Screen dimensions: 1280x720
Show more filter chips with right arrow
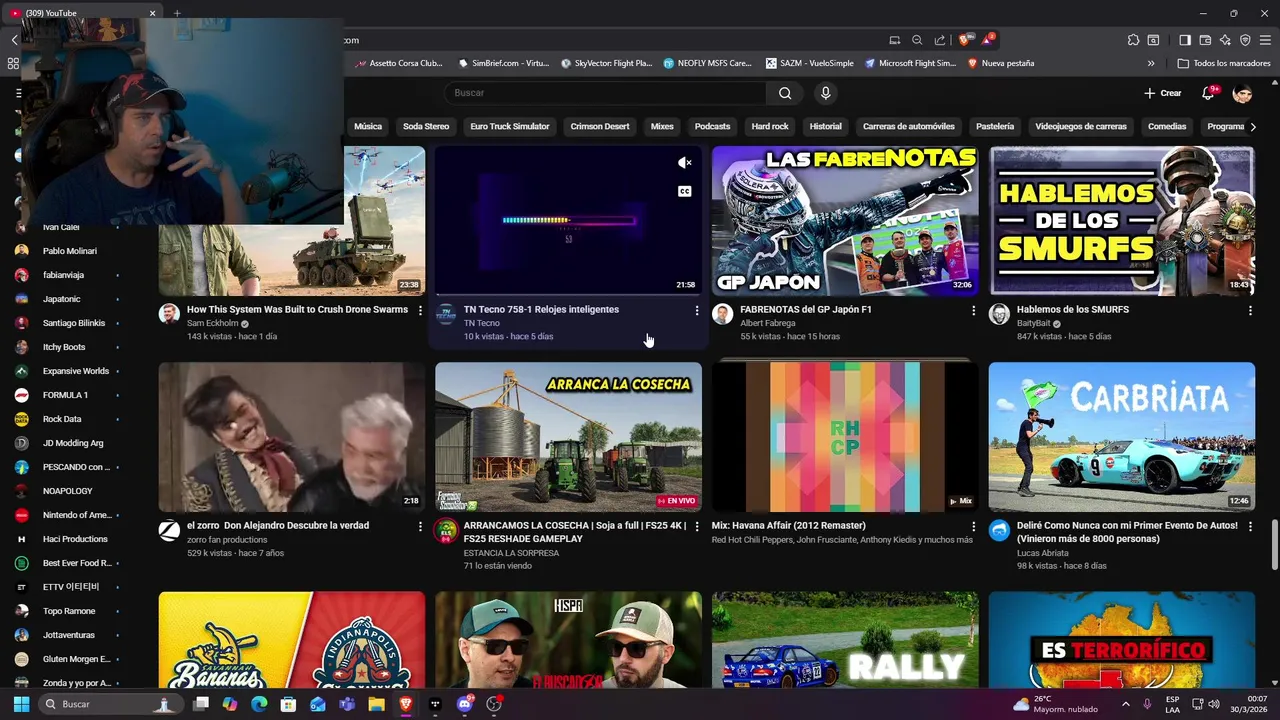coord(1253,127)
